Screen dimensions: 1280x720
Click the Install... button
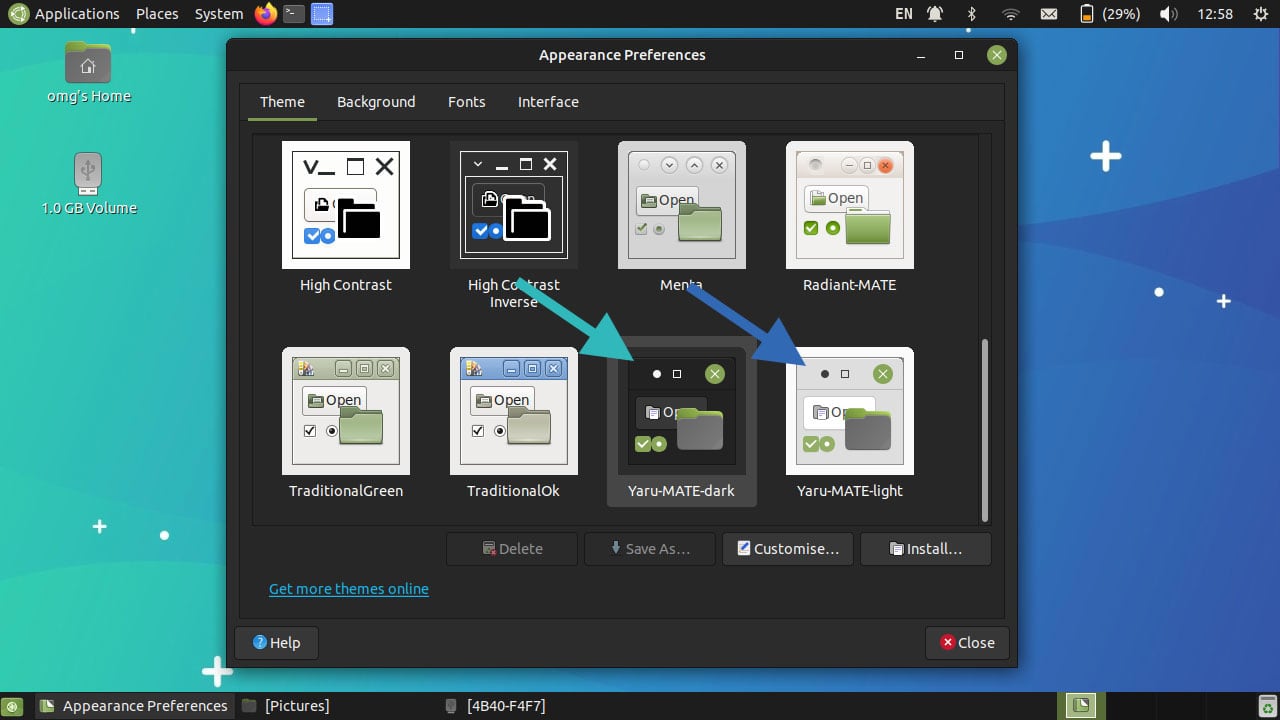926,549
